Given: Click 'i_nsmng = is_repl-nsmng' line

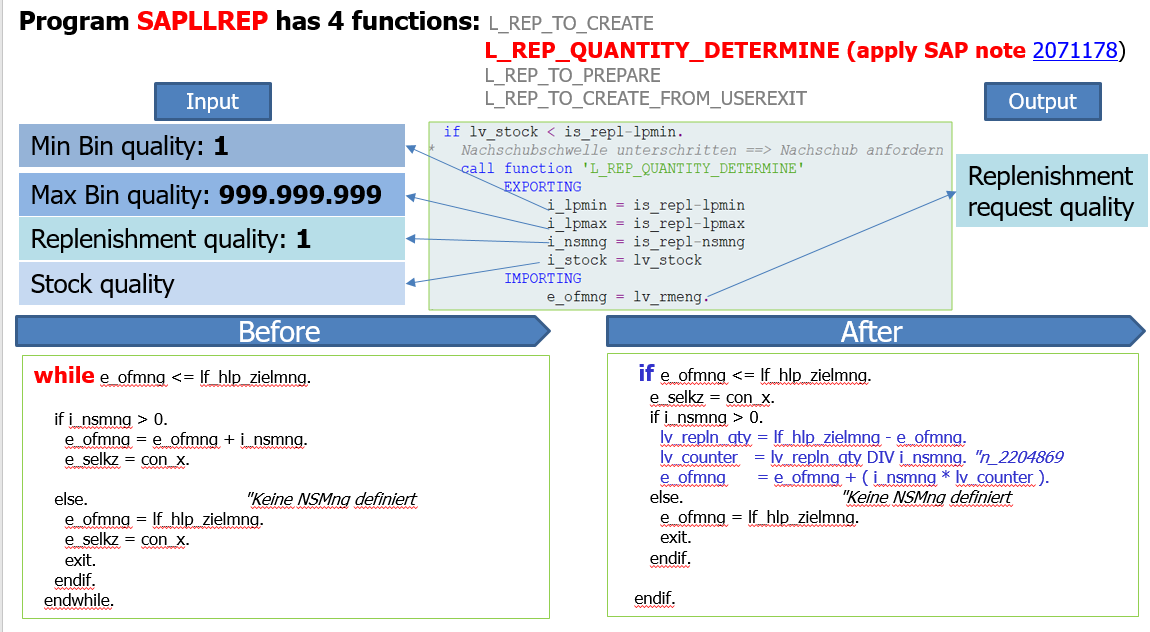Looking at the screenshot, I should [645, 242].
